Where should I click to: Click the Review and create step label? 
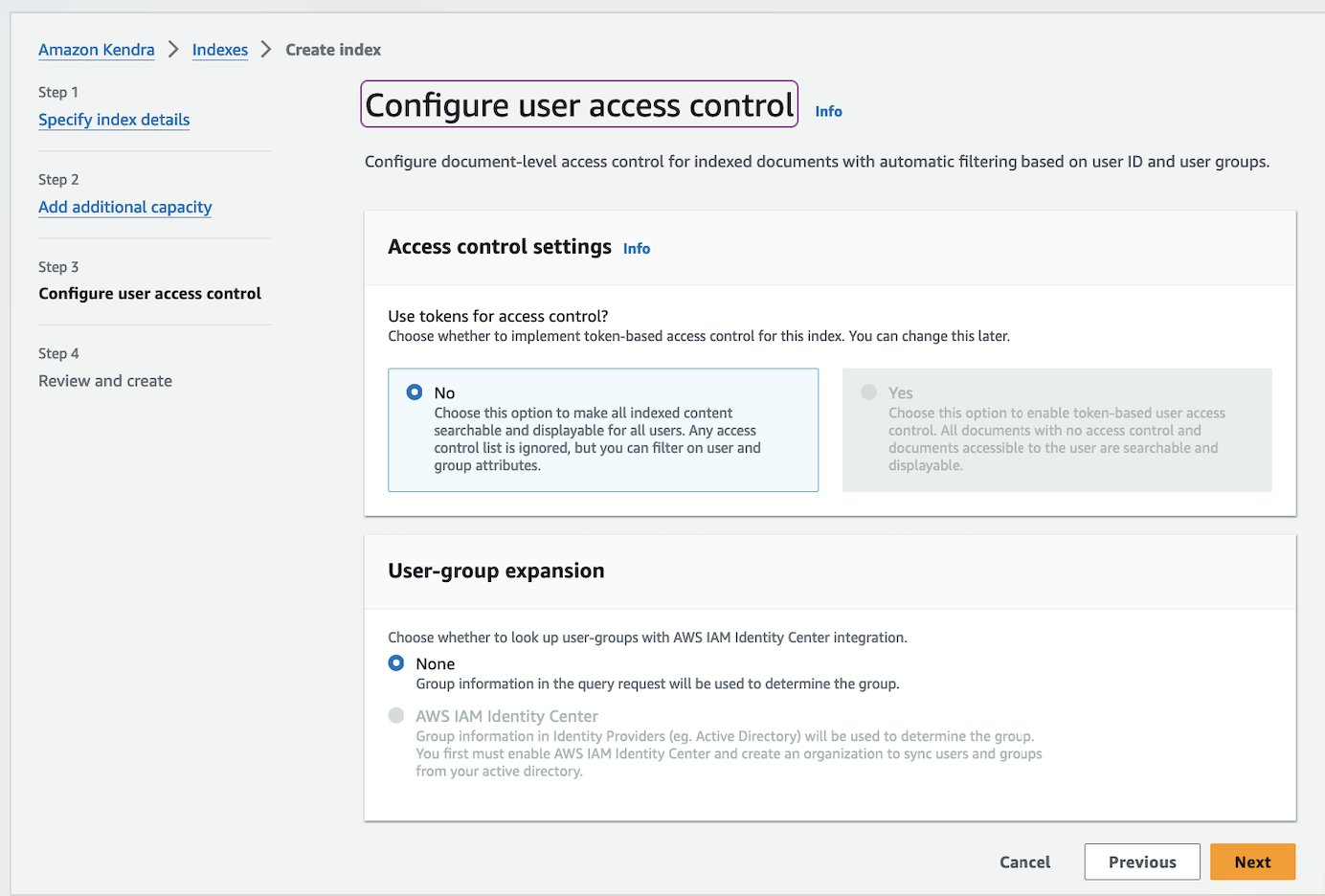pyautogui.click(x=105, y=380)
